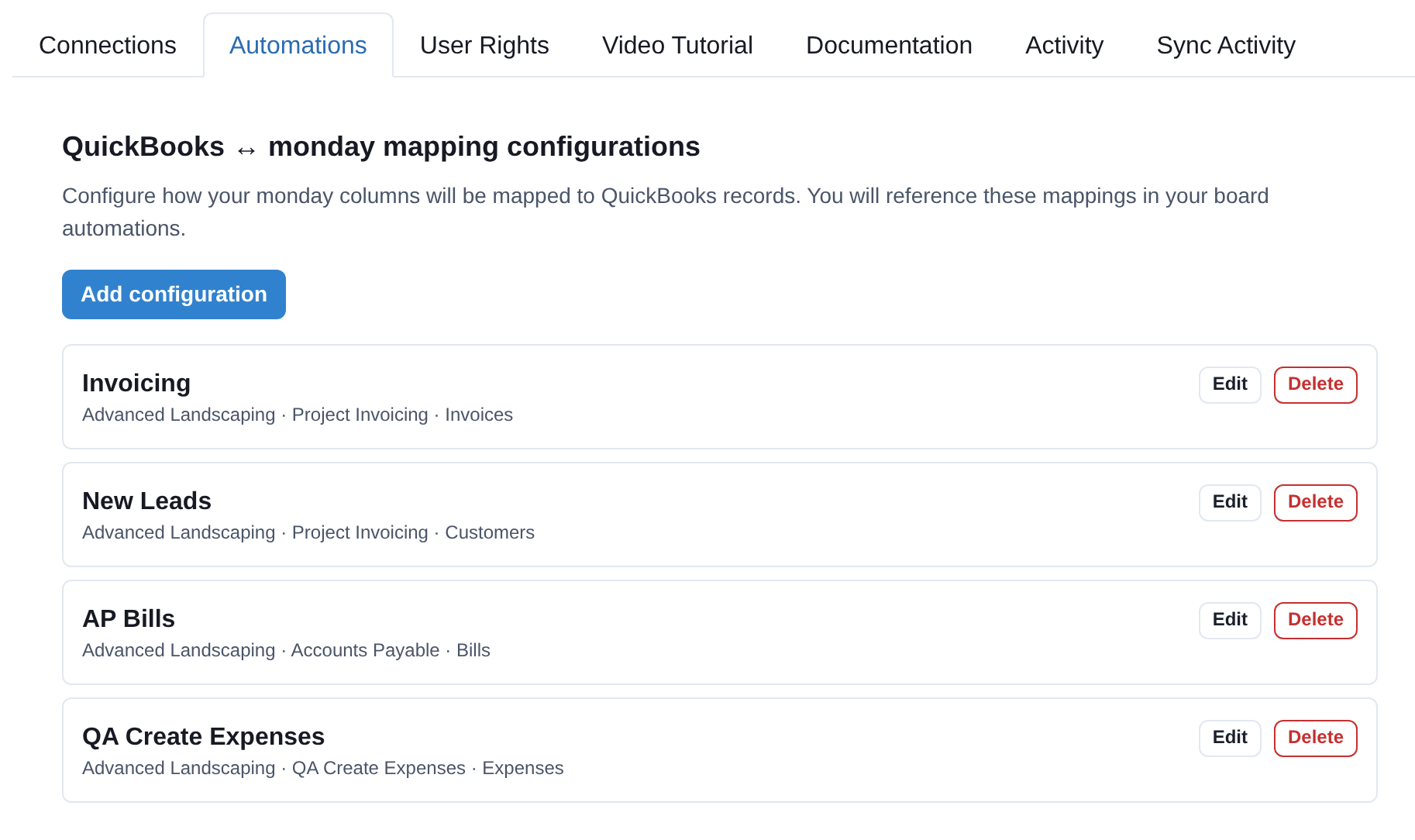Click the 'QA Create Expenses · Expenses' subtitle
The width and height of the screenshot is (1415, 840).
428,769
